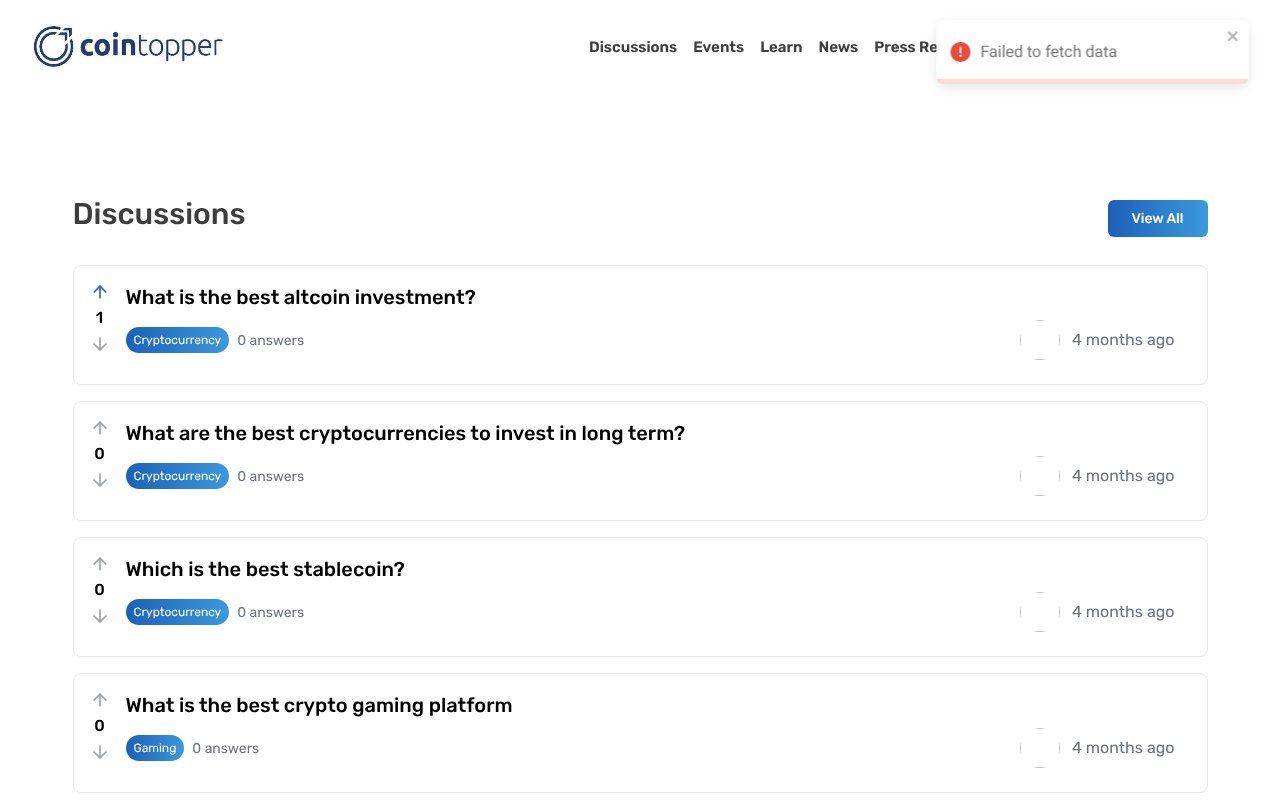
Task: Open the Discussions menu item
Action: pyautogui.click(x=632, y=47)
